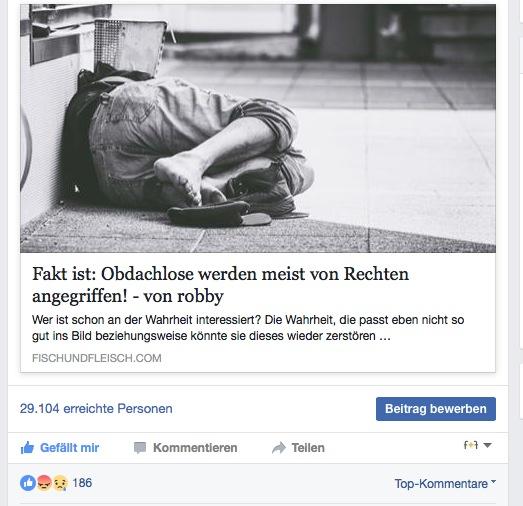Expand the arrow next to identity selector
Image resolution: width=523 pixels, height=506 pixels.
(x=487, y=445)
